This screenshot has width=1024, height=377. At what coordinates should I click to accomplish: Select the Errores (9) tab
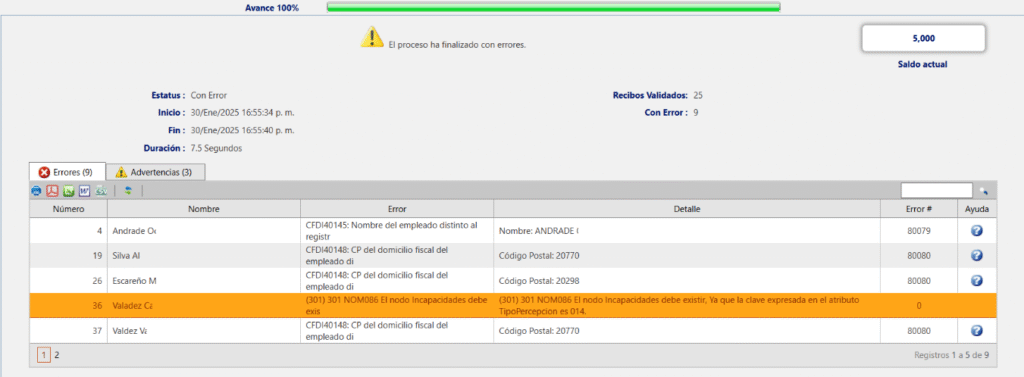[67, 172]
